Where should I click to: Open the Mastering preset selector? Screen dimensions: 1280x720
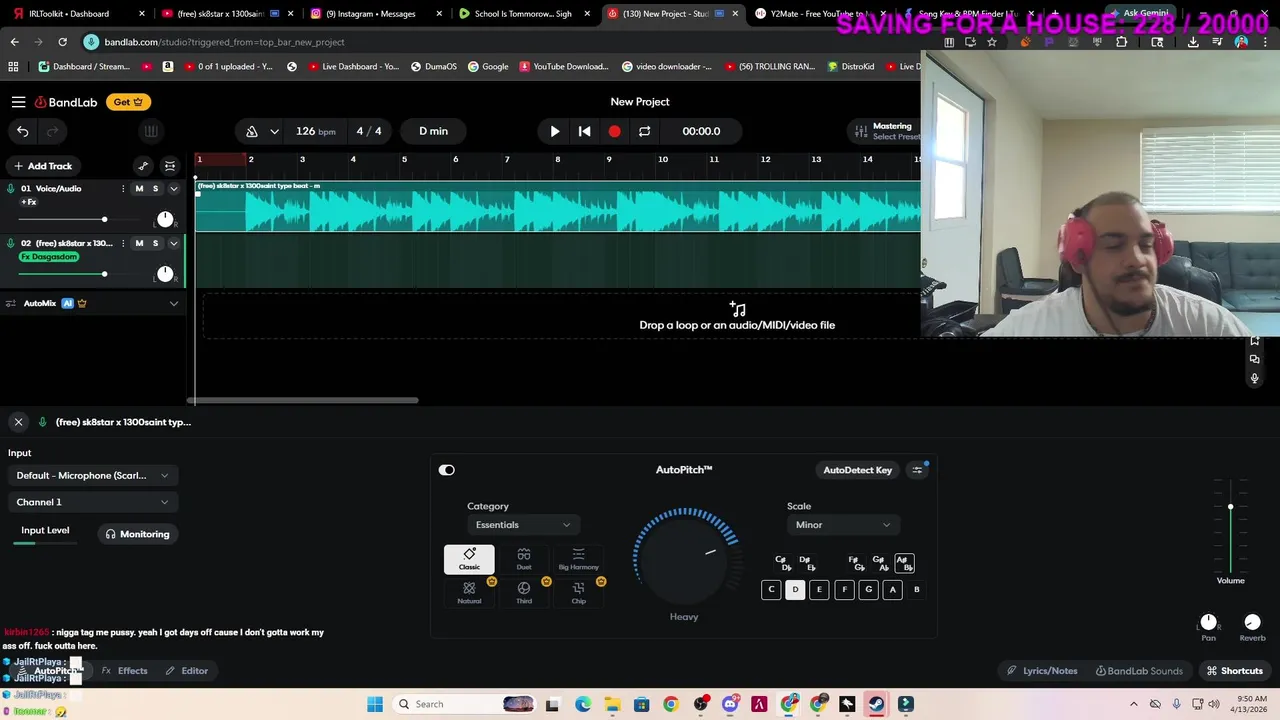[x=886, y=131]
